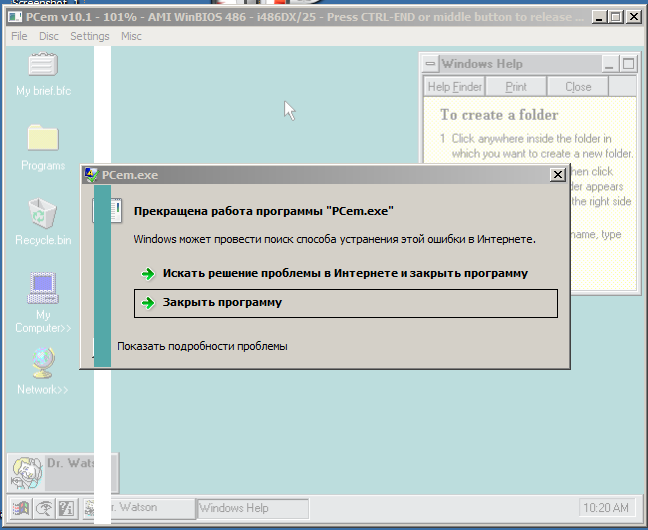Choose 'Искать решение проблемы в Интернете' option
The width and height of the screenshot is (648, 530).
pos(345,274)
